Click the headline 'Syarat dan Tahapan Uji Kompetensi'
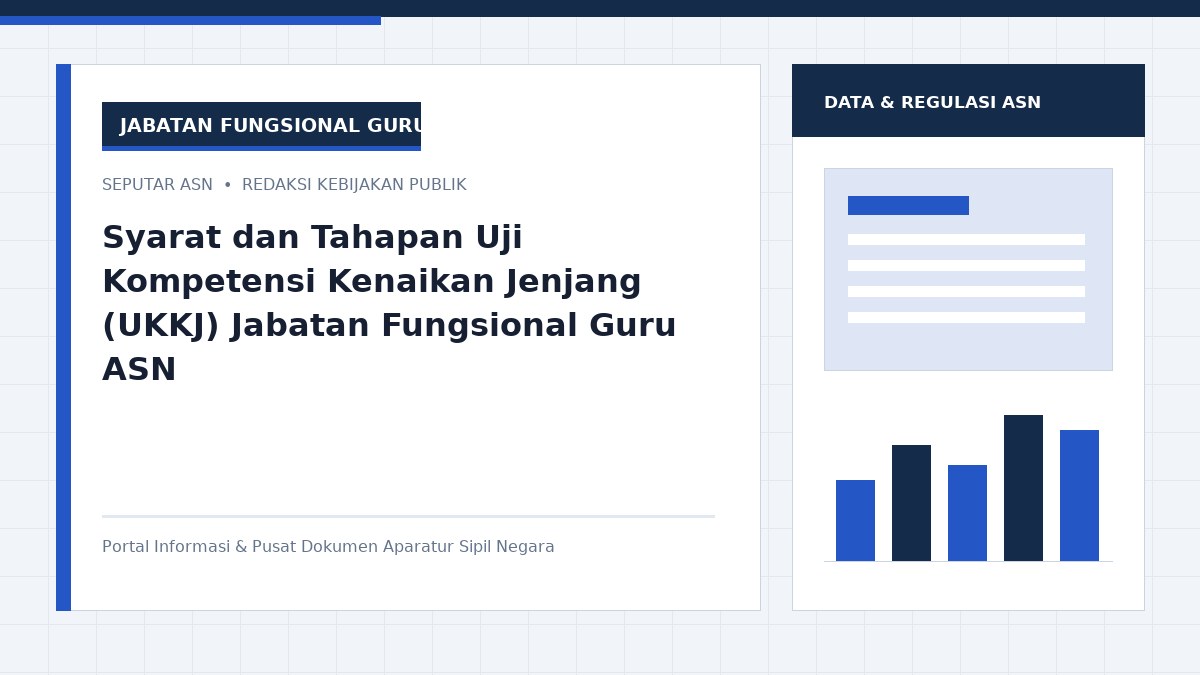The height and width of the screenshot is (675, 1200). 389,304
